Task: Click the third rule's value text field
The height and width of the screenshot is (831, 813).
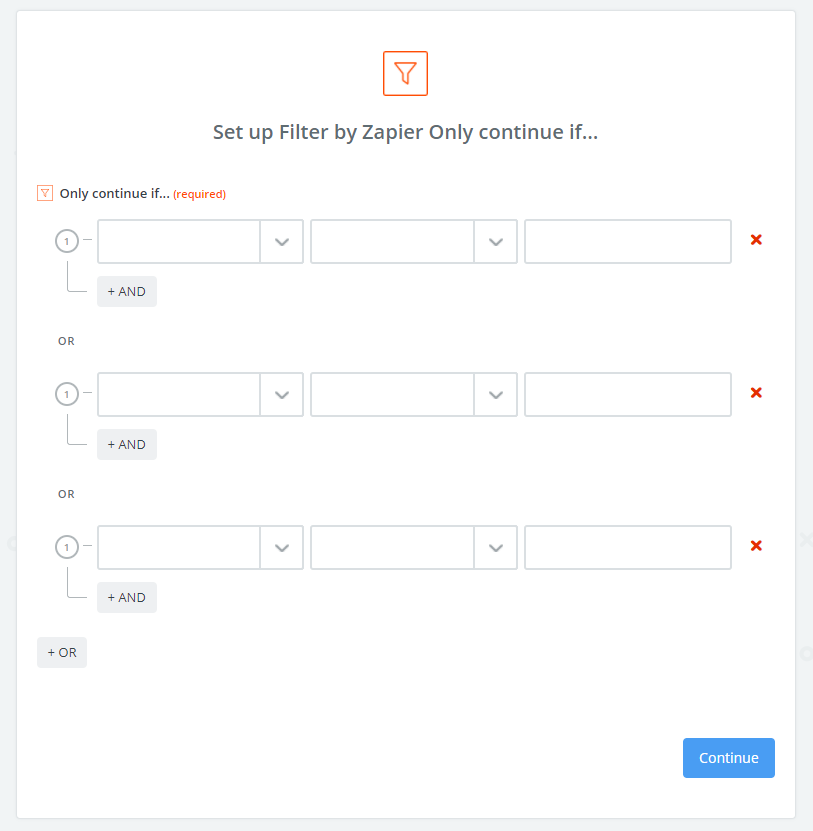Action: click(627, 548)
